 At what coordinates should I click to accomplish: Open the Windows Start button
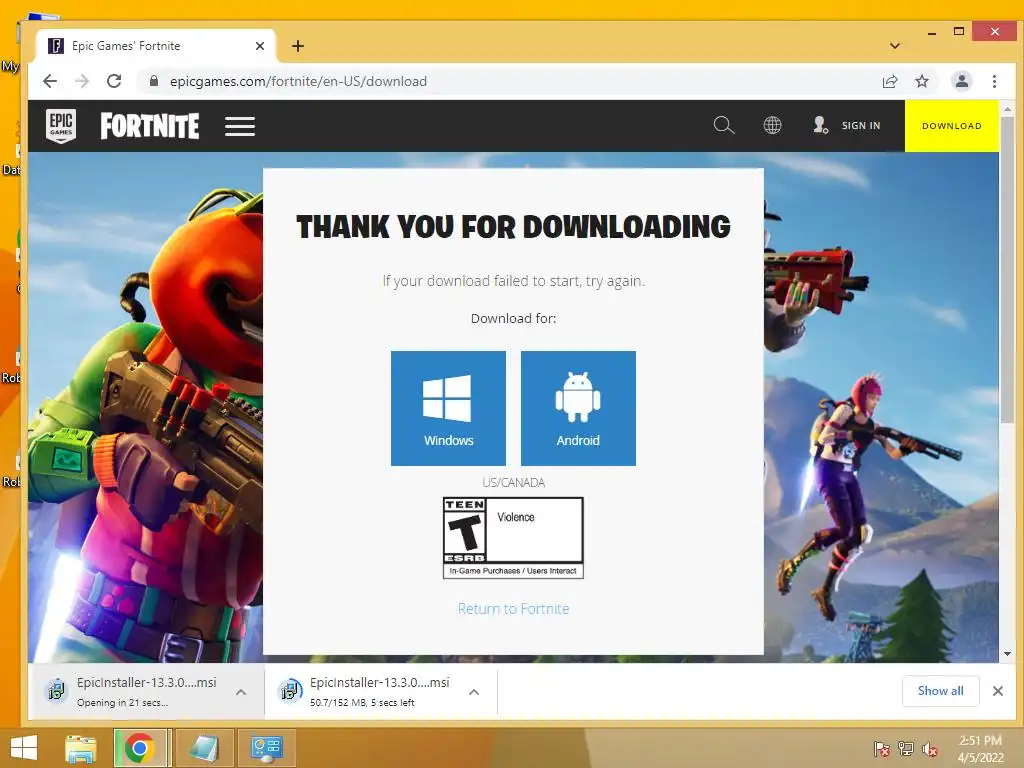[x=24, y=748]
